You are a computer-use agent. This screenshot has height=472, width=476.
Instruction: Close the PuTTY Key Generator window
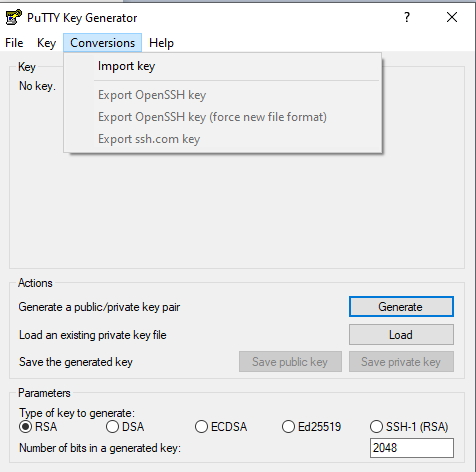(452, 17)
